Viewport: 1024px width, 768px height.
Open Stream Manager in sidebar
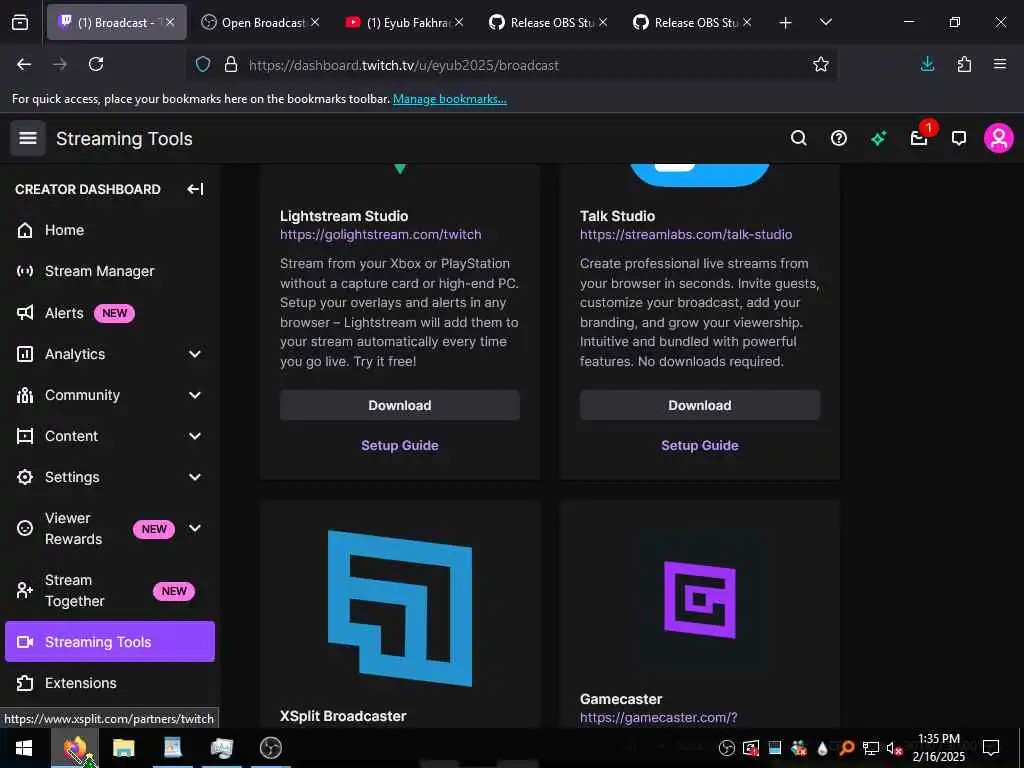[110, 271]
